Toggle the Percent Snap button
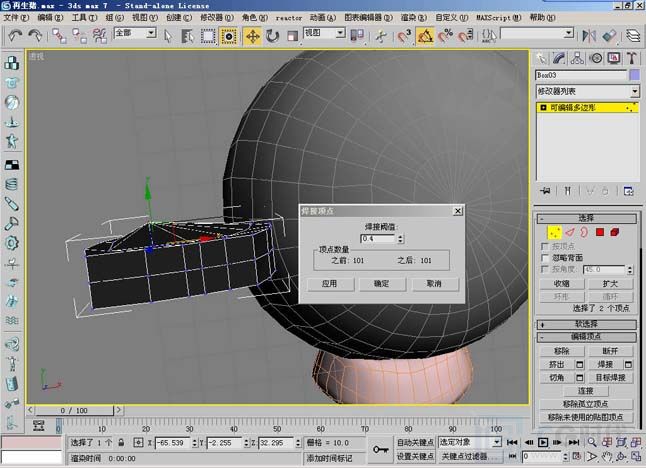 [445, 36]
